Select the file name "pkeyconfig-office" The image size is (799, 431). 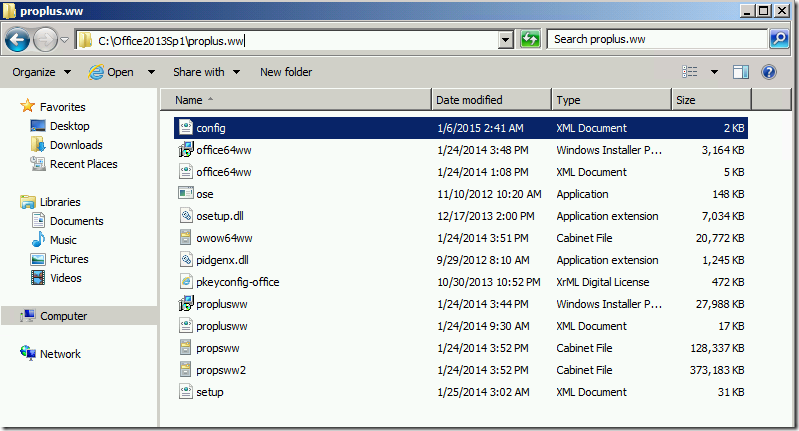[x=238, y=282]
